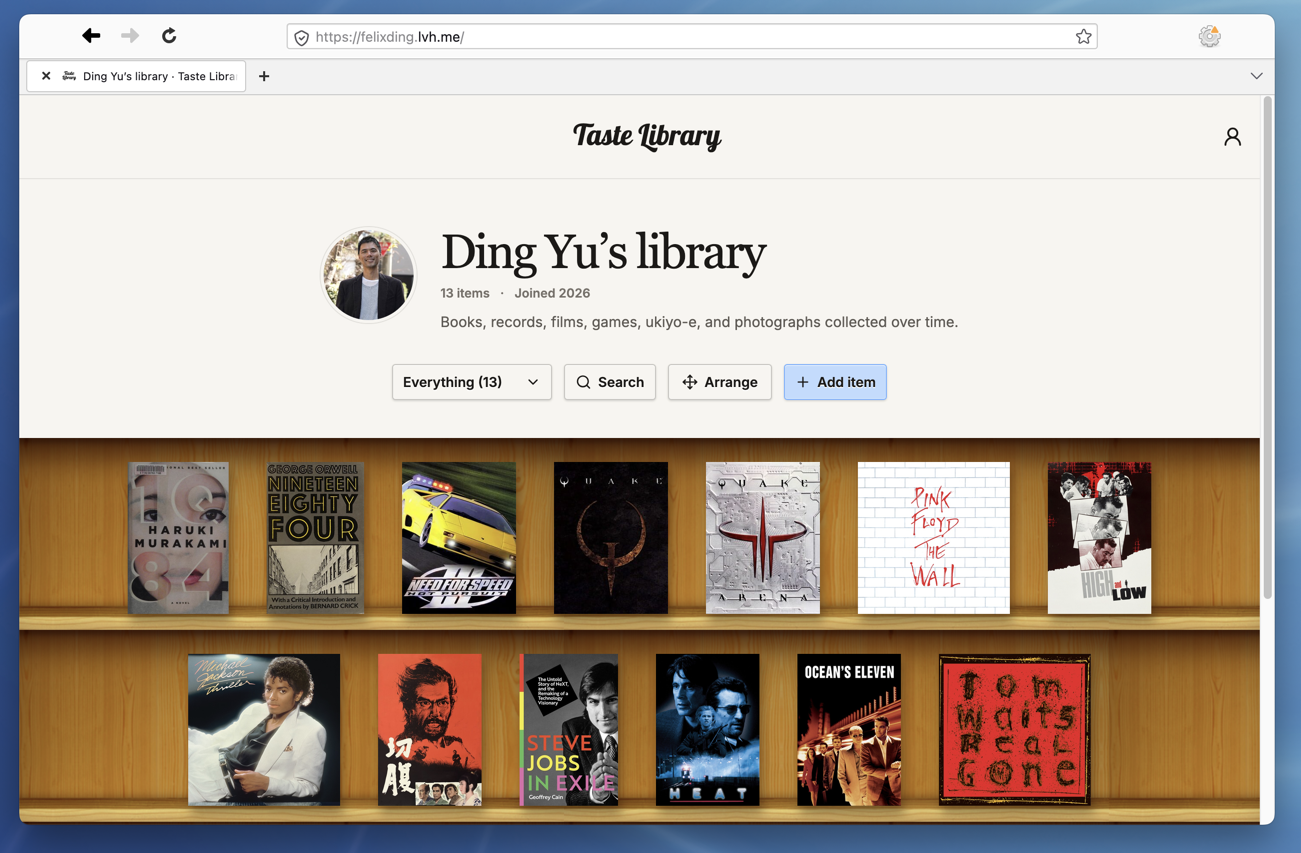The height and width of the screenshot is (853, 1301).
Task: Open a new tab with the plus icon
Action: pos(264,76)
